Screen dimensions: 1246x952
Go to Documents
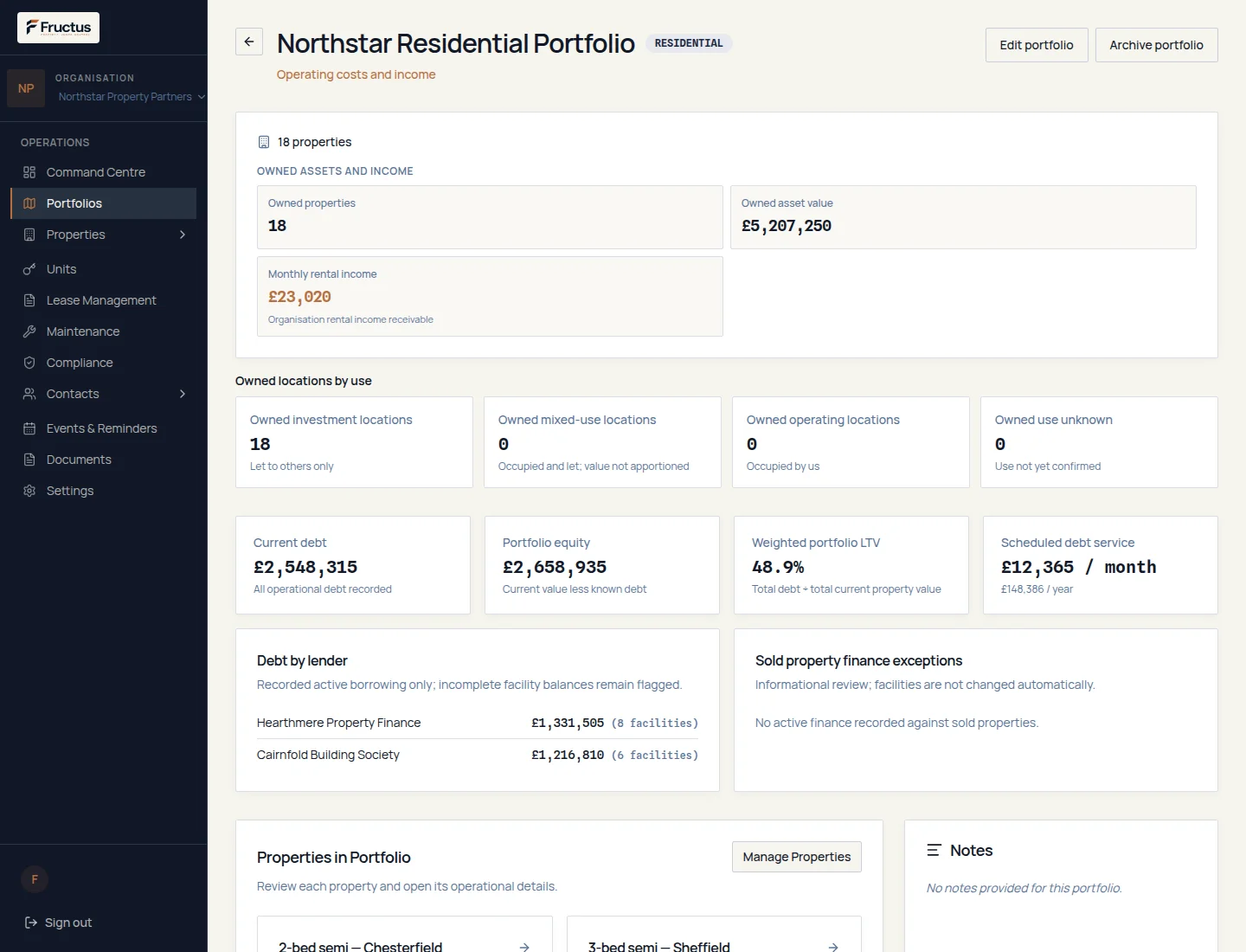pyautogui.click(x=104, y=460)
